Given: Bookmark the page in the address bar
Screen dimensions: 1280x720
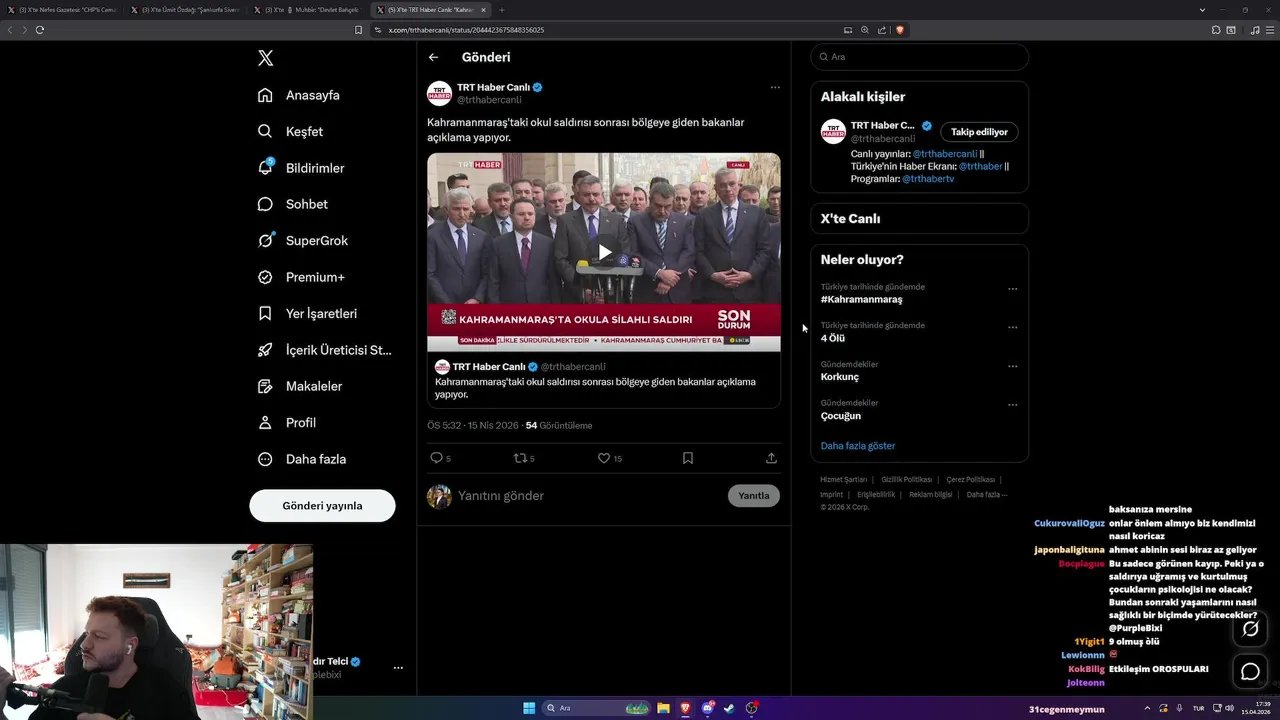Looking at the screenshot, I should pos(358,30).
